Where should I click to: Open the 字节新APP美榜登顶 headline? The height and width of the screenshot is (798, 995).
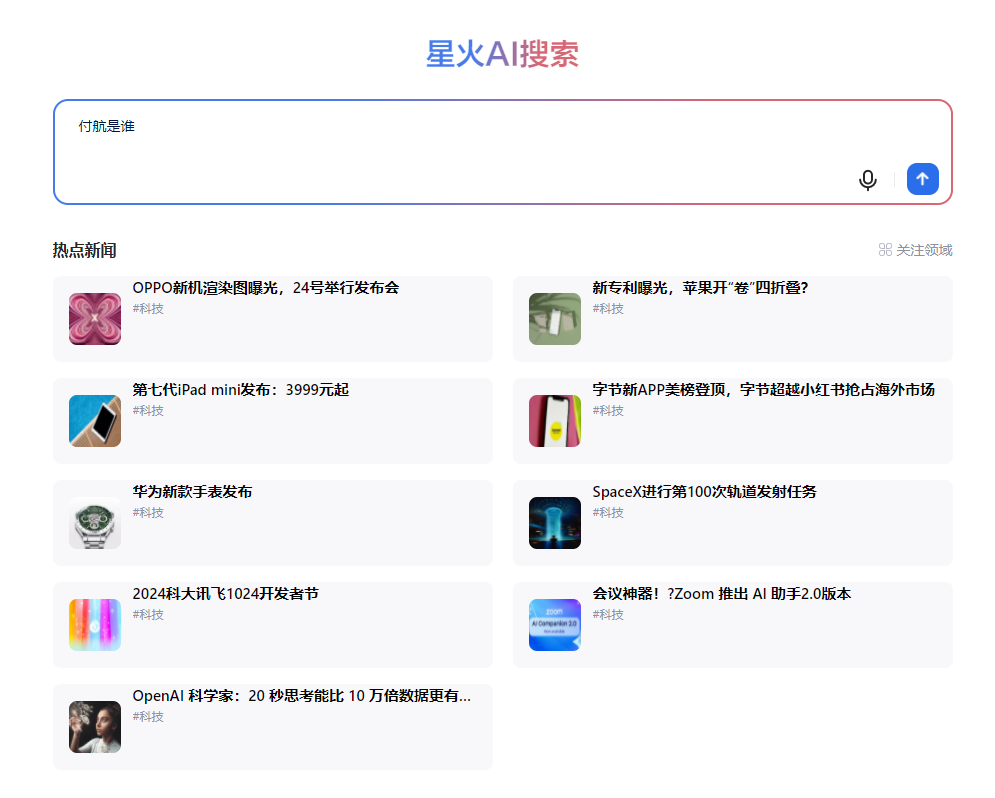pos(763,389)
